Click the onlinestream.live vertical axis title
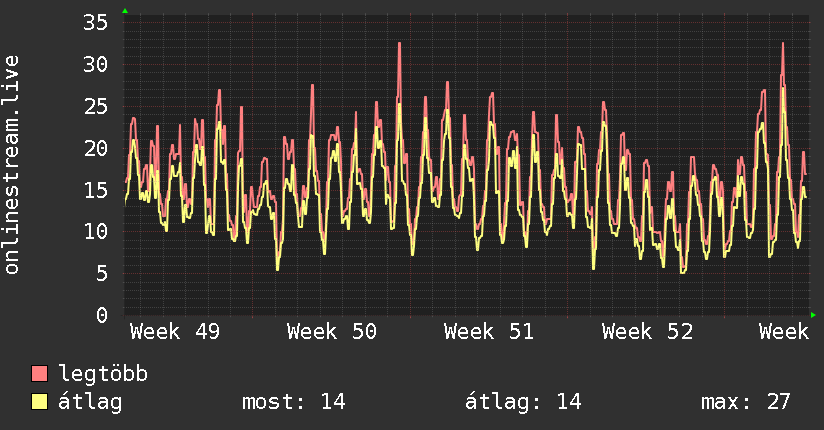The width and height of the screenshot is (824, 430). pos(11,165)
